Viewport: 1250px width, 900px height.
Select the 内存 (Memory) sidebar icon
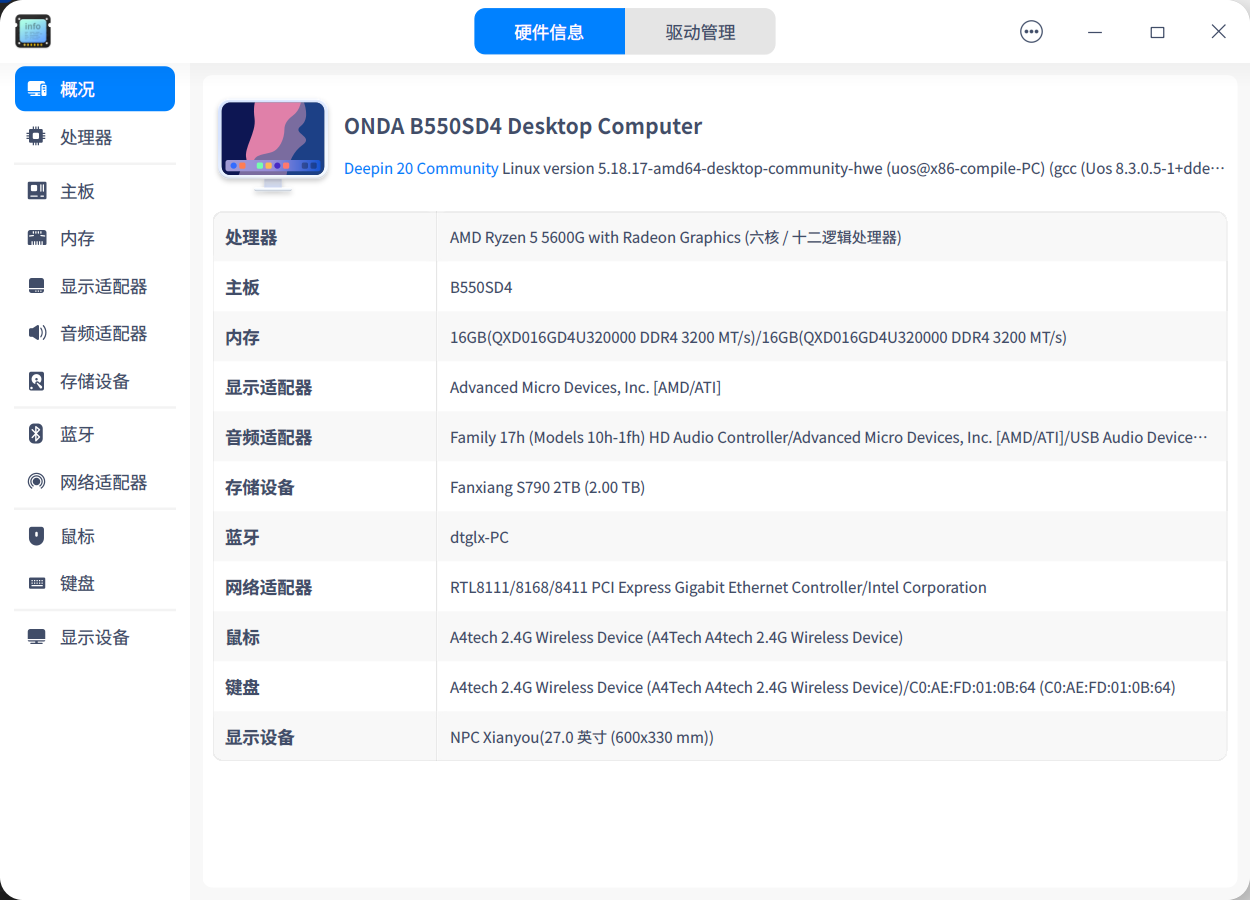click(x=34, y=237)
